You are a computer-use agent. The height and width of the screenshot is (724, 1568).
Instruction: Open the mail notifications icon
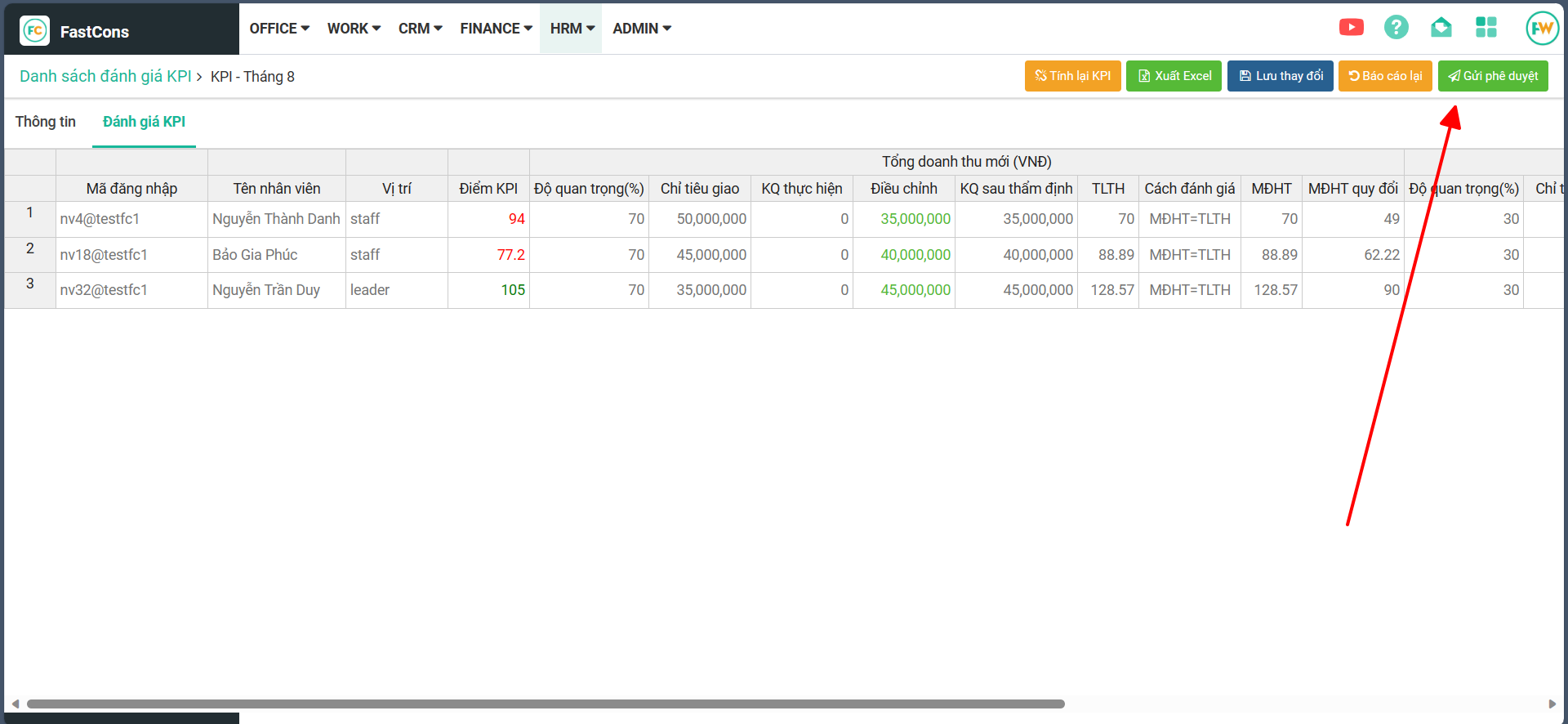[x=1441, y=28]
